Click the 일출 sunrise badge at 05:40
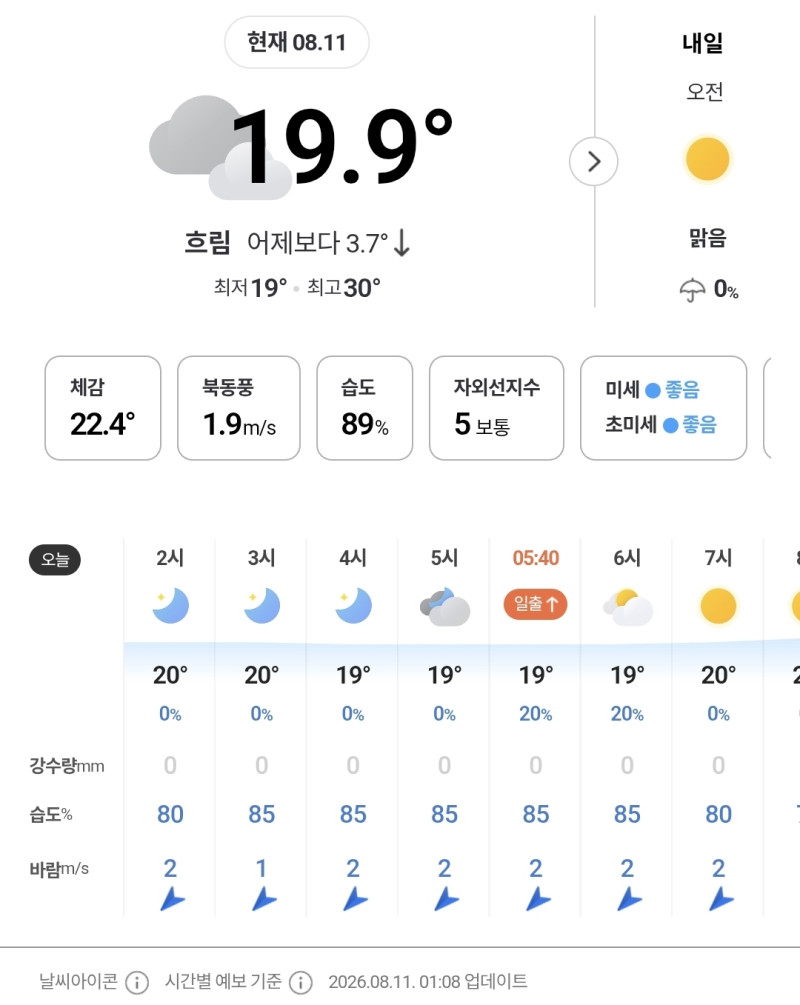The image size is (800, 1005). coord(535,604)
